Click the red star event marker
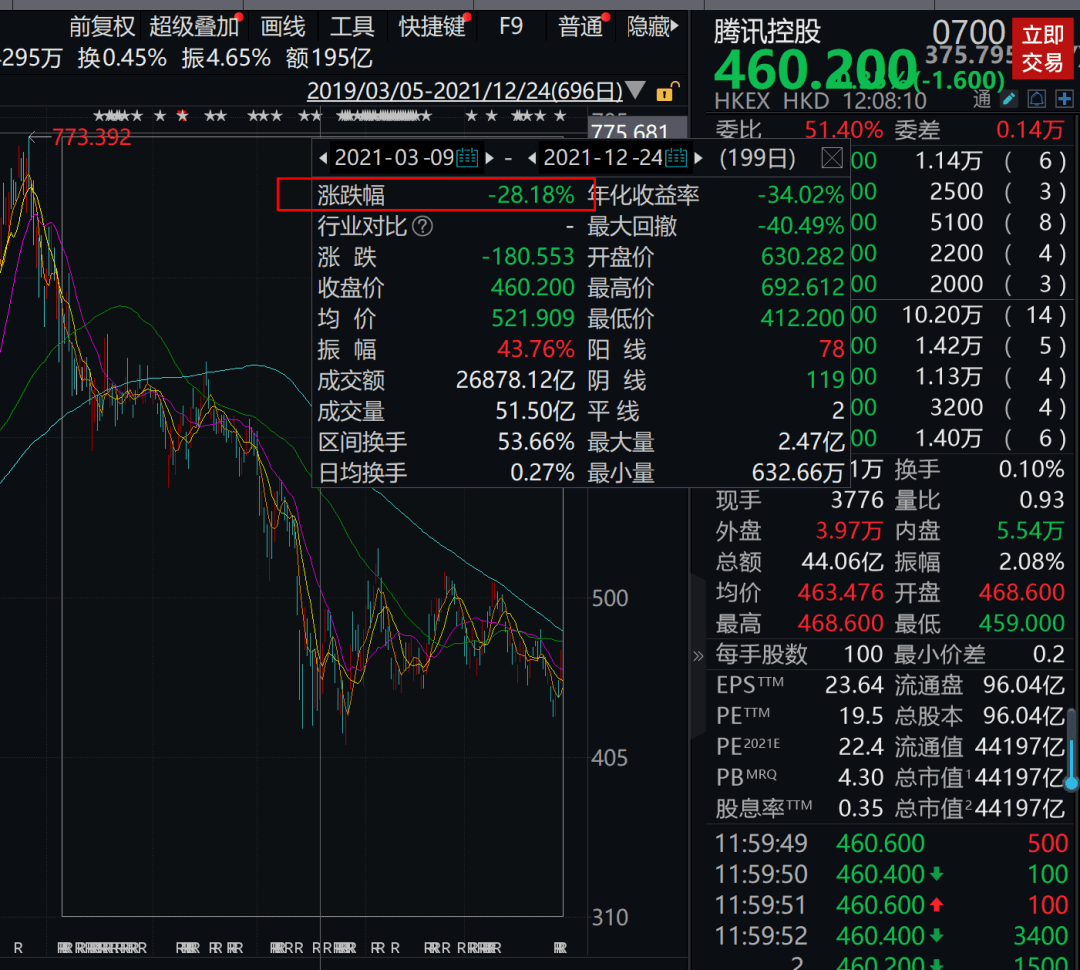 pos(183,115)
